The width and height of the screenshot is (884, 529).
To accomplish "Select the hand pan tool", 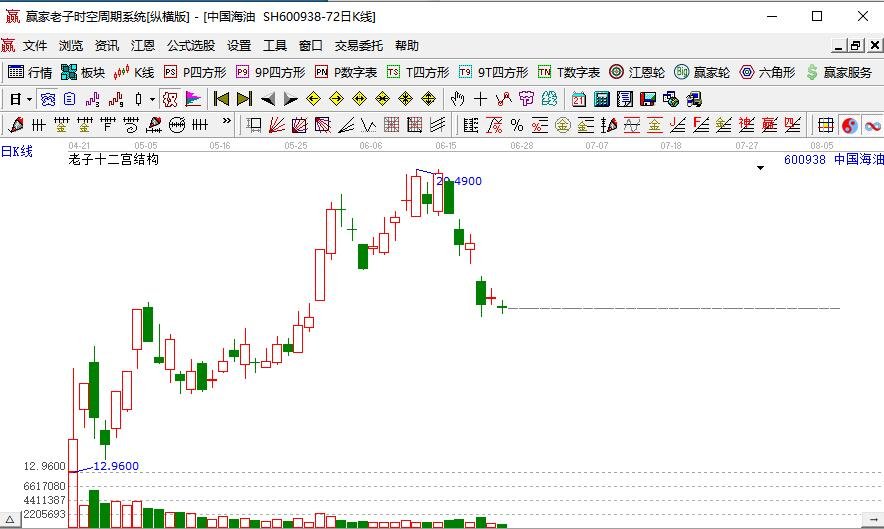I will click(457, 100).
